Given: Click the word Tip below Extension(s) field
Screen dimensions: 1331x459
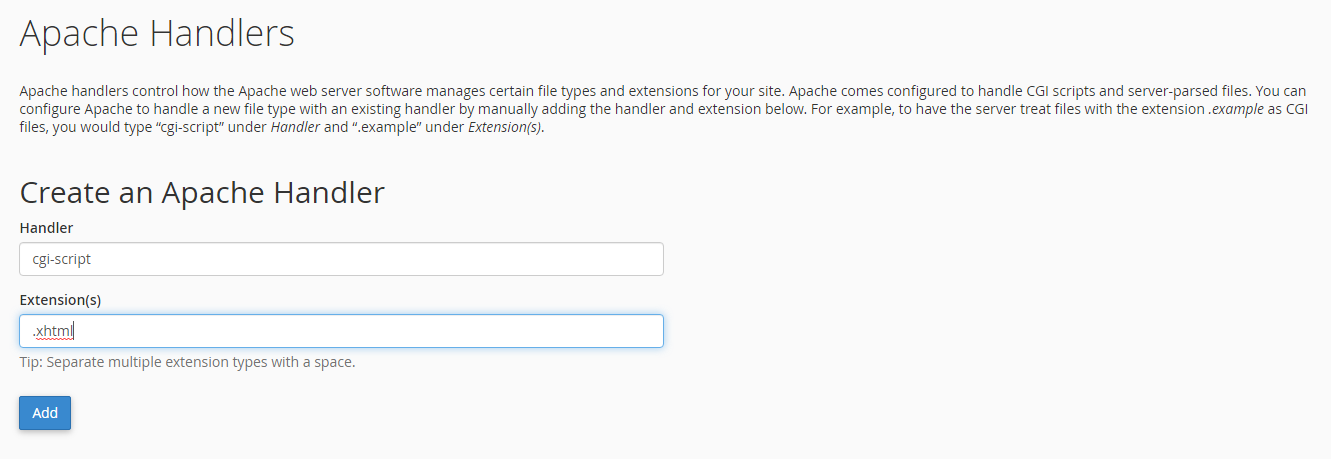Looking at the screenshot, I should (31, 362).
